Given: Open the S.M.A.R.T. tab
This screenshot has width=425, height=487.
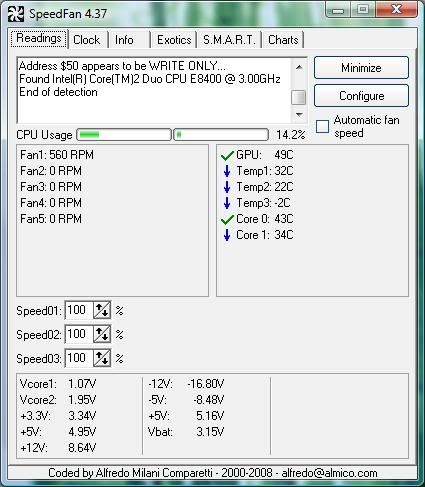Looking at the screenshot, I should pyautogui.click(x=229, y=40).
